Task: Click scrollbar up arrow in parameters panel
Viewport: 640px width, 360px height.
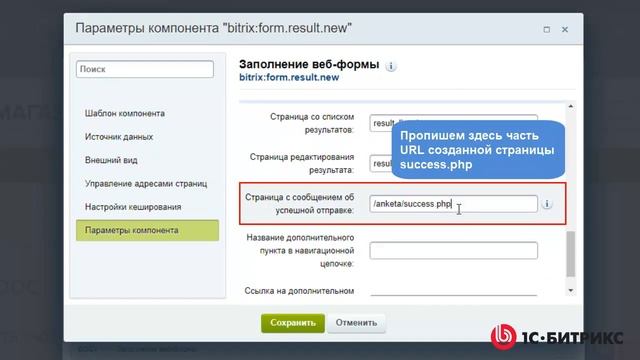Action: (571, 107)
